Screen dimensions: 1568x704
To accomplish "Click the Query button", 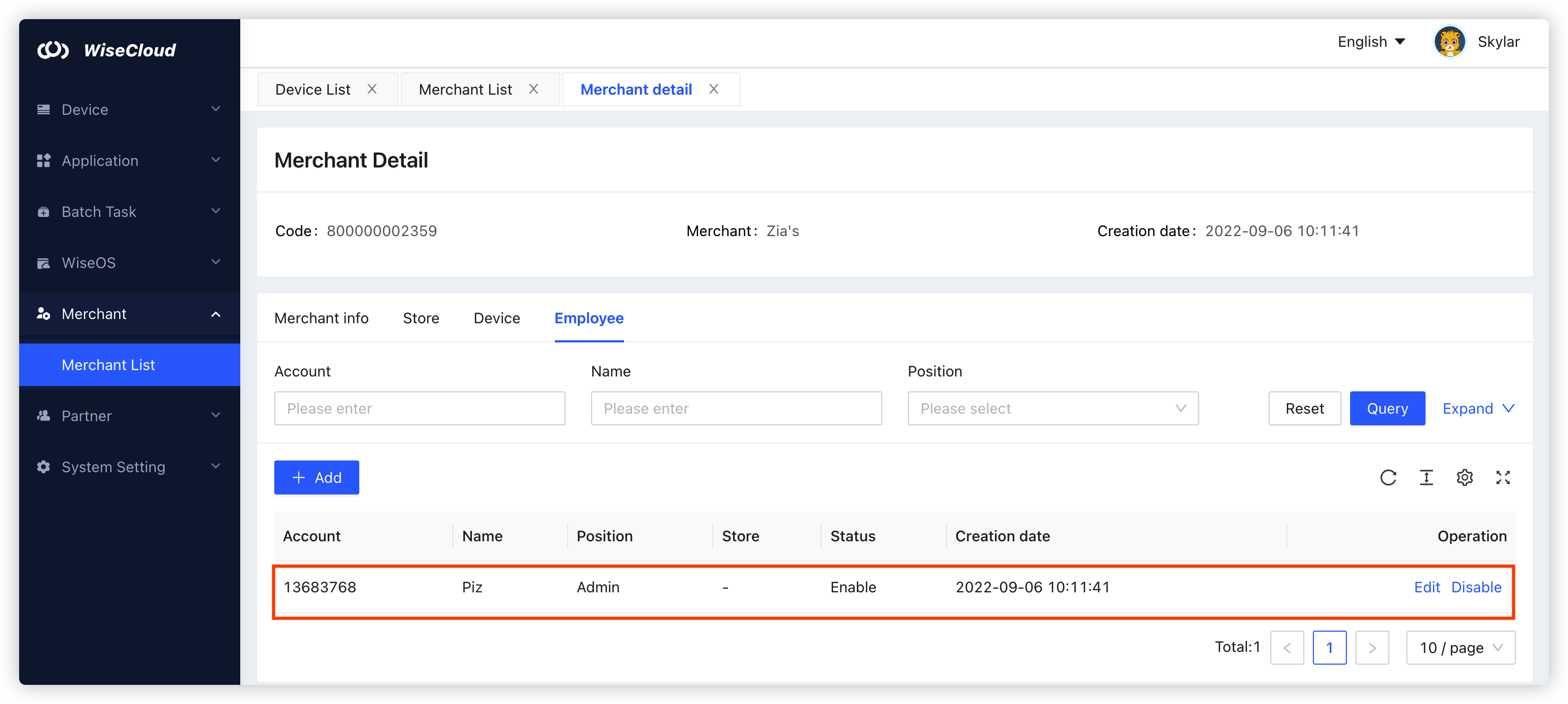I will [1387, 409].
